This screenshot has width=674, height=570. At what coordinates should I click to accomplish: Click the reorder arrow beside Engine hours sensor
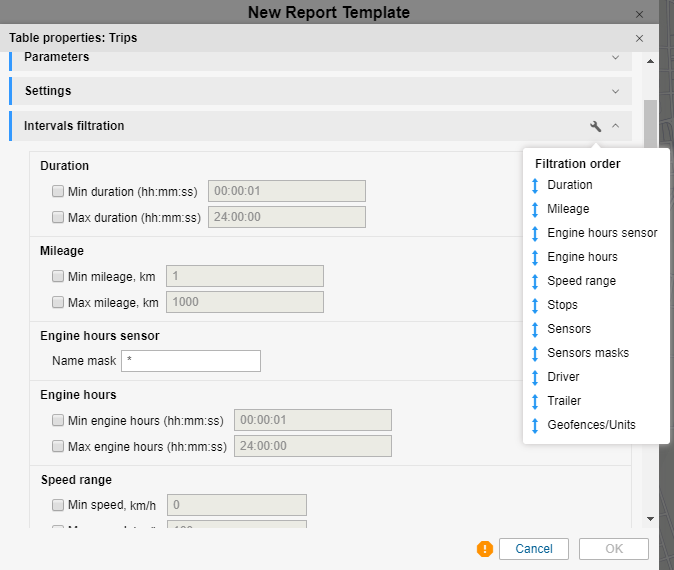click(535, 233)
